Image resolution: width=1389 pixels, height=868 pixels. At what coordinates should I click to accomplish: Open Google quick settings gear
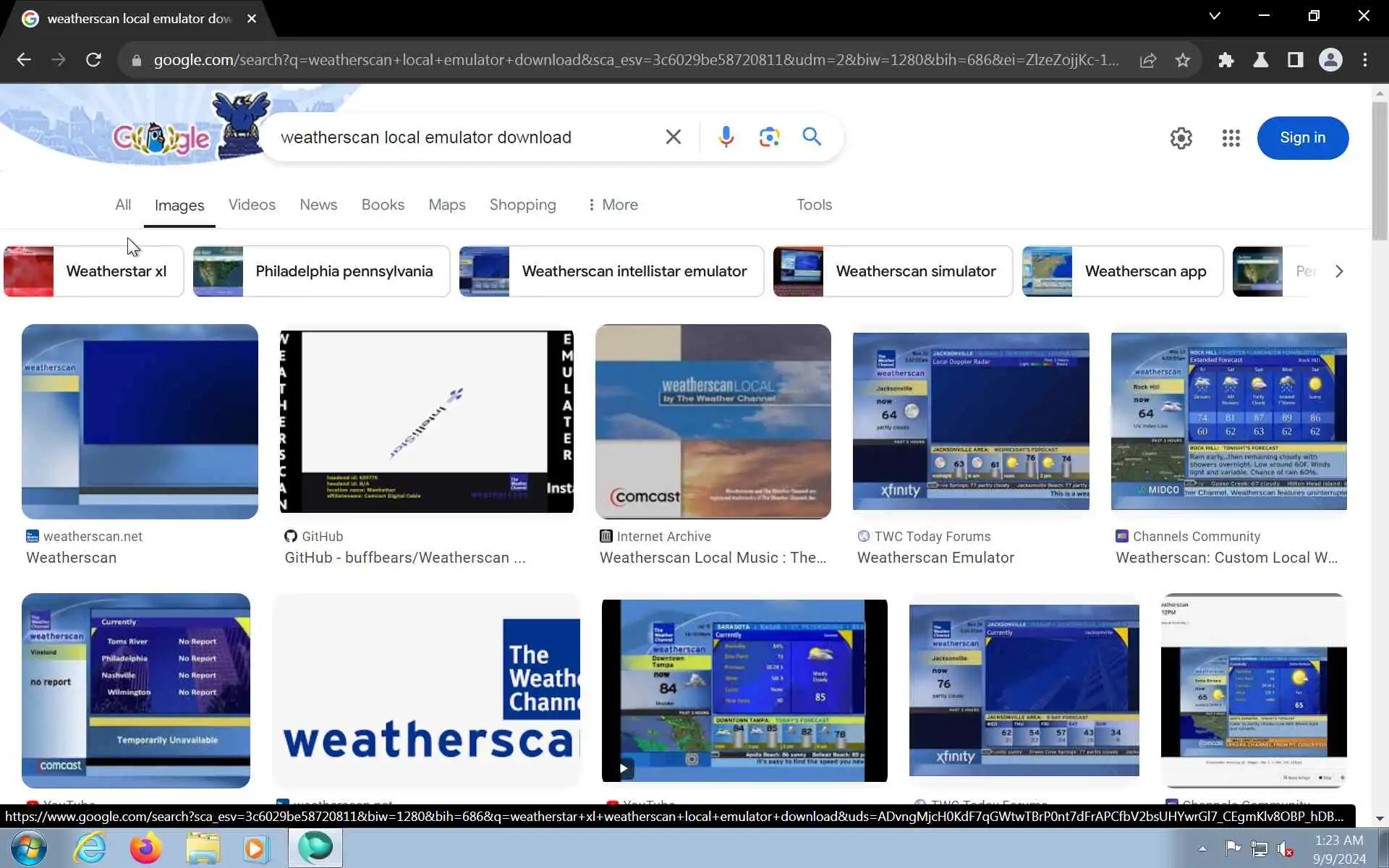pyautogui.click(x=1181, y=138)
